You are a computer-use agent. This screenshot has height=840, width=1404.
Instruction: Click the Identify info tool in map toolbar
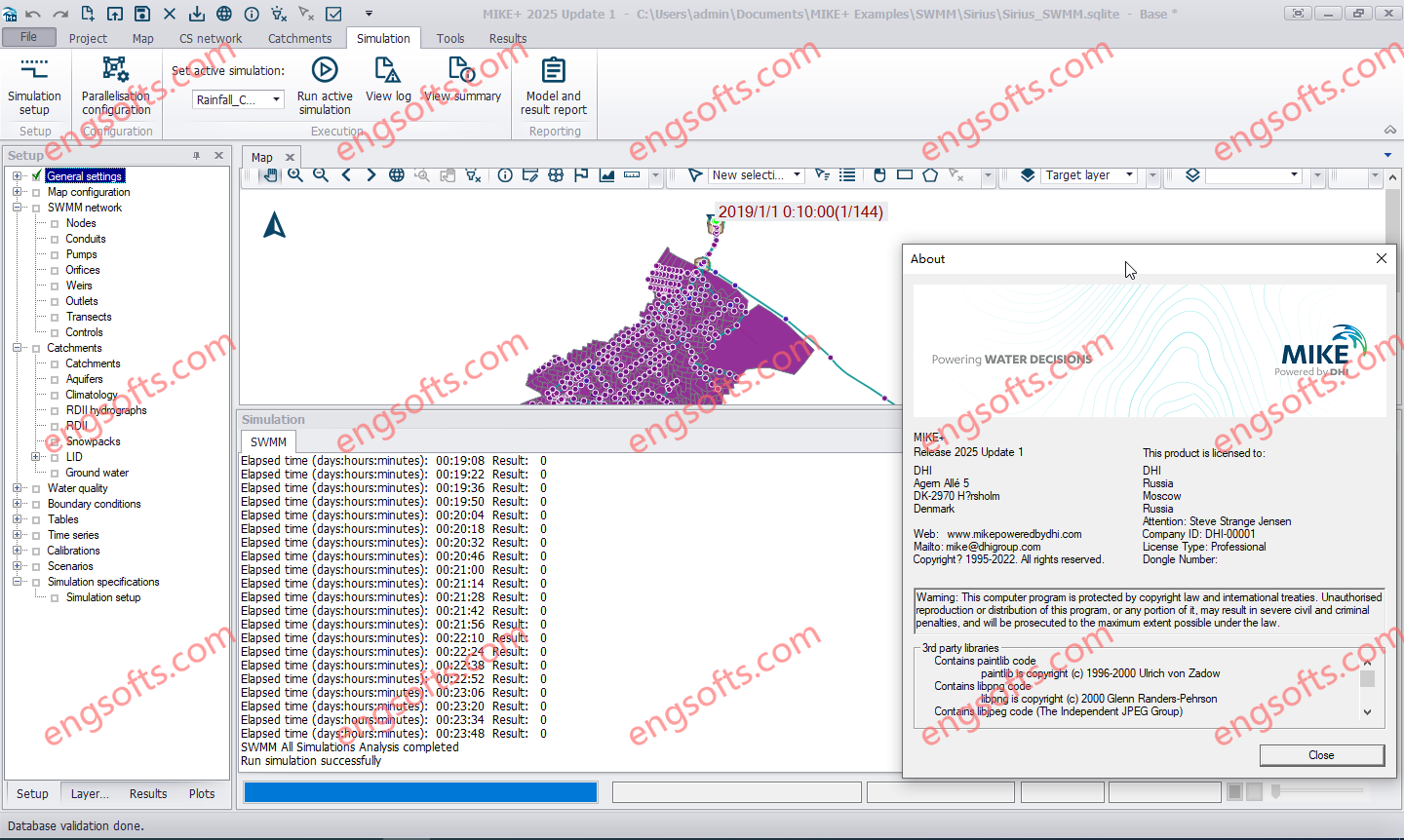(x=505, y=175)
